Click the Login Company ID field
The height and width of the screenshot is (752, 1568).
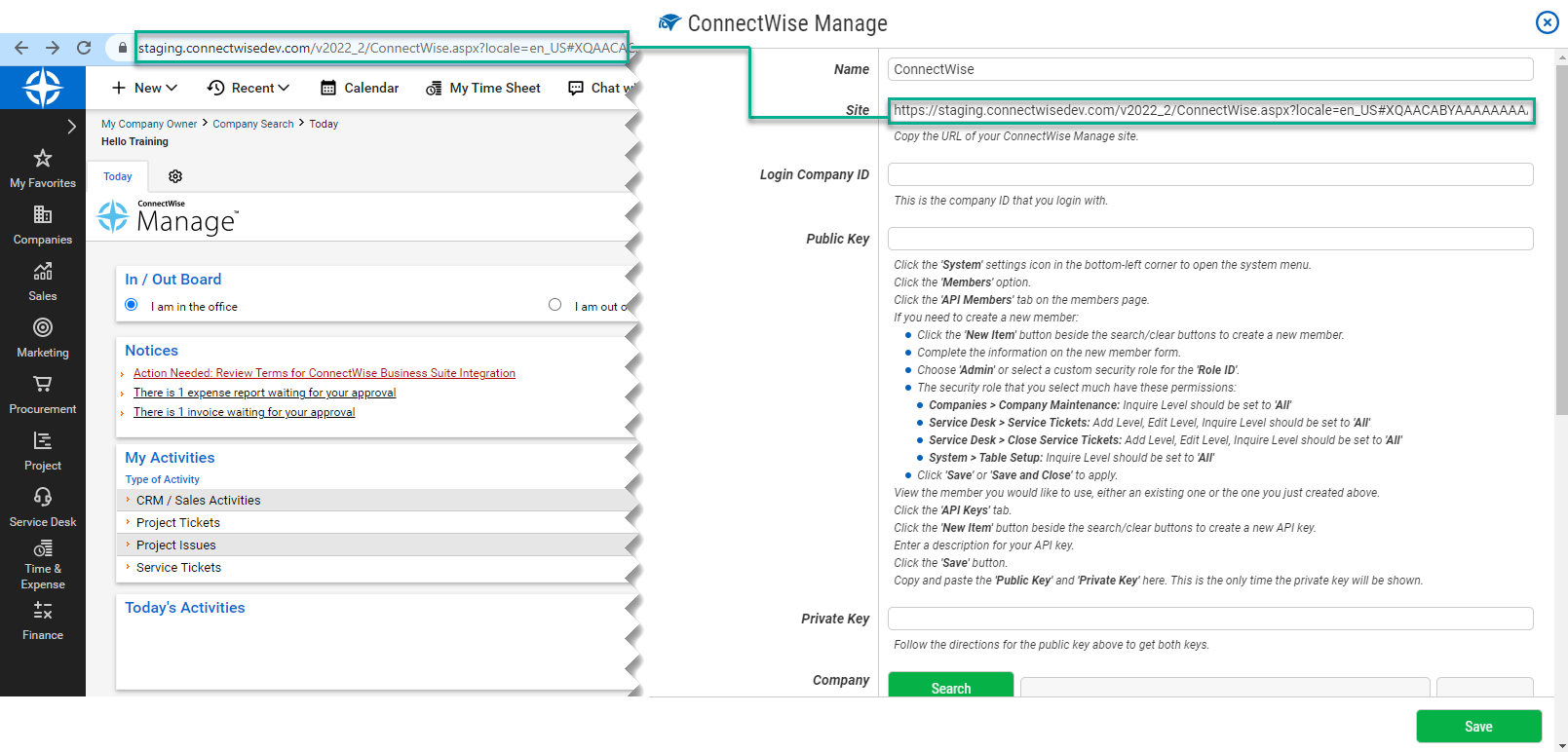coord(1210,174)
